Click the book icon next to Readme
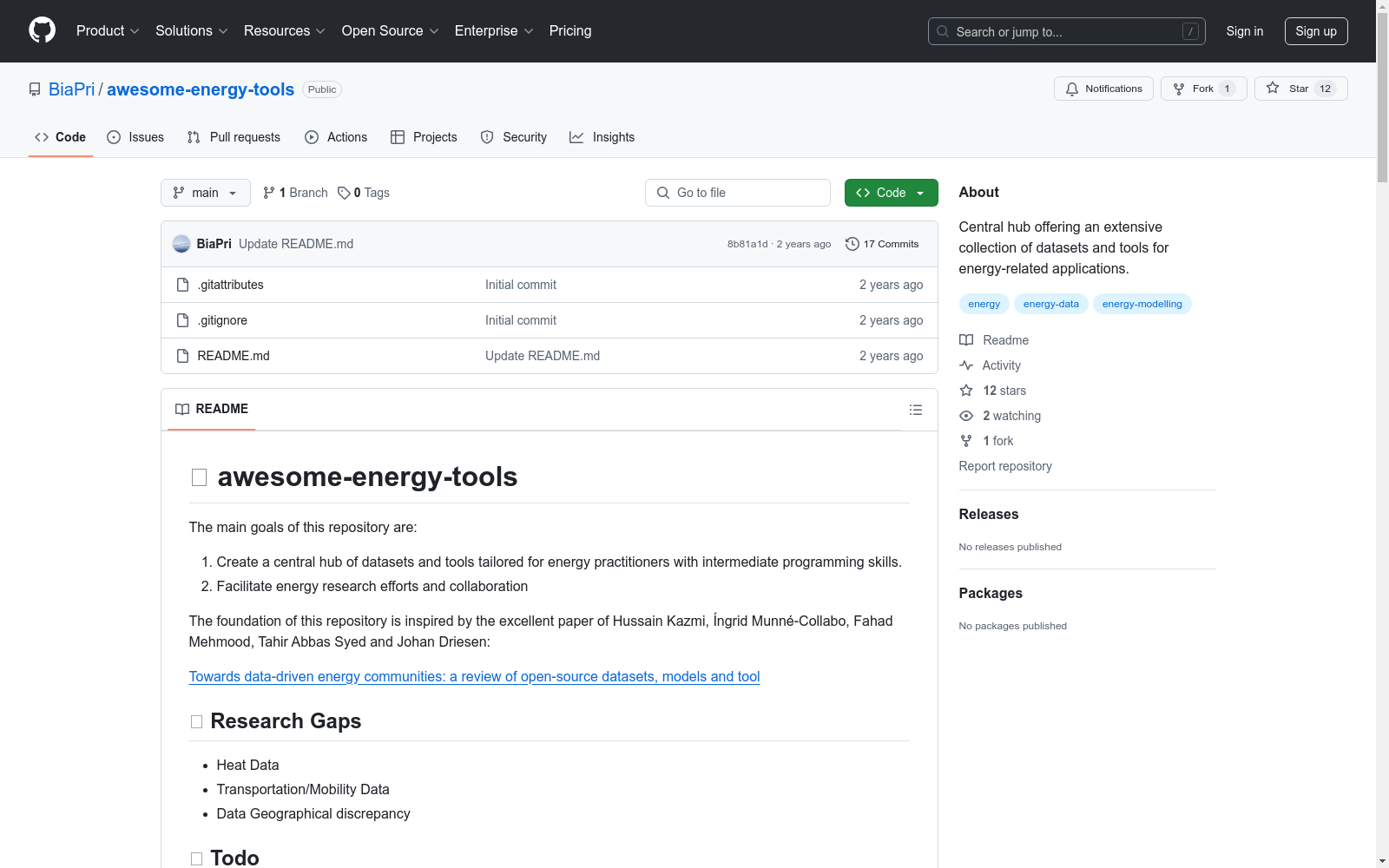The width and height of the screenshot is (1389, 868). click(x=966, y=340)
